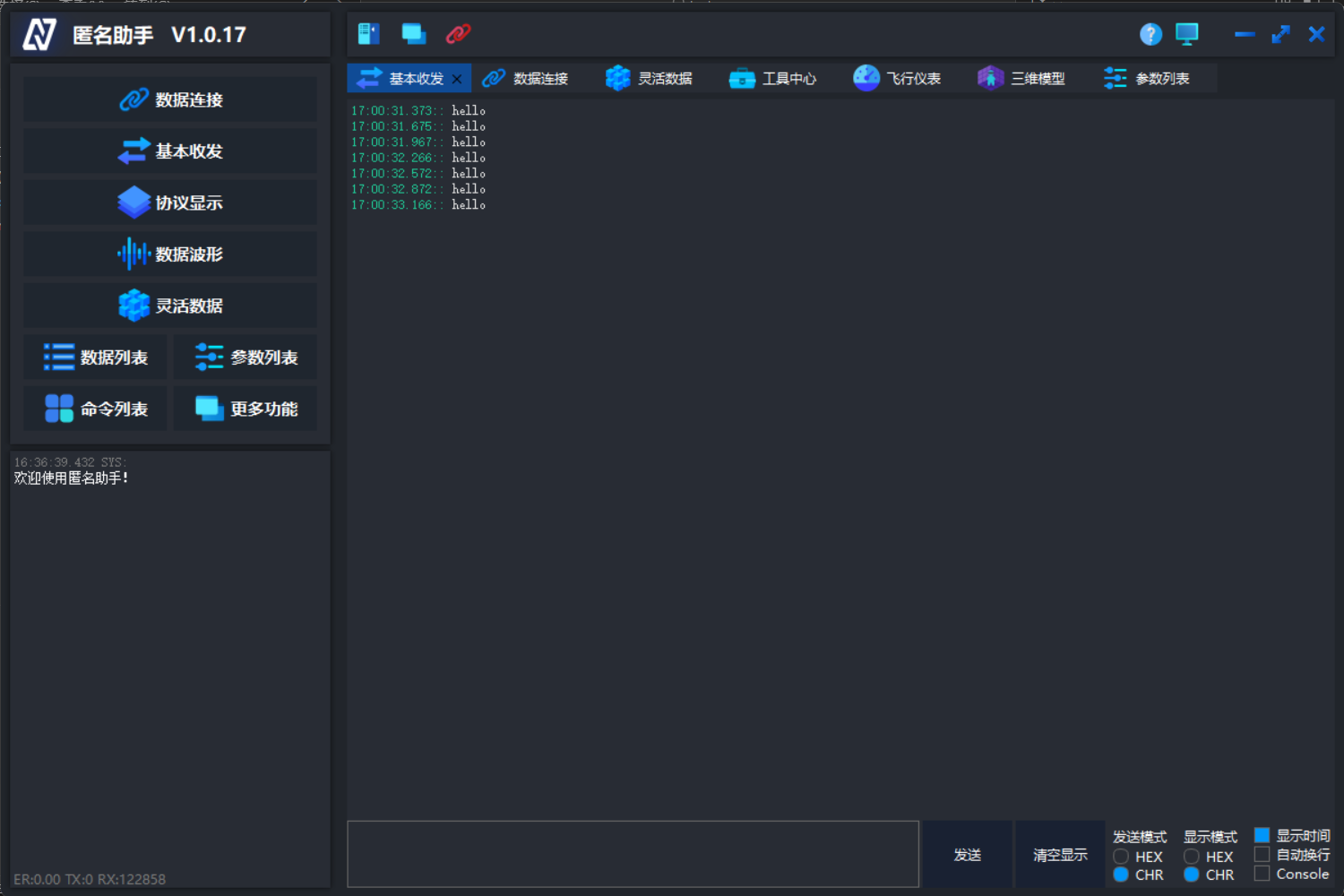The height and width of the screenshot is (896, 1344).
Task: Switch to the 飞行仪表 tab
Action: [899, 78]
